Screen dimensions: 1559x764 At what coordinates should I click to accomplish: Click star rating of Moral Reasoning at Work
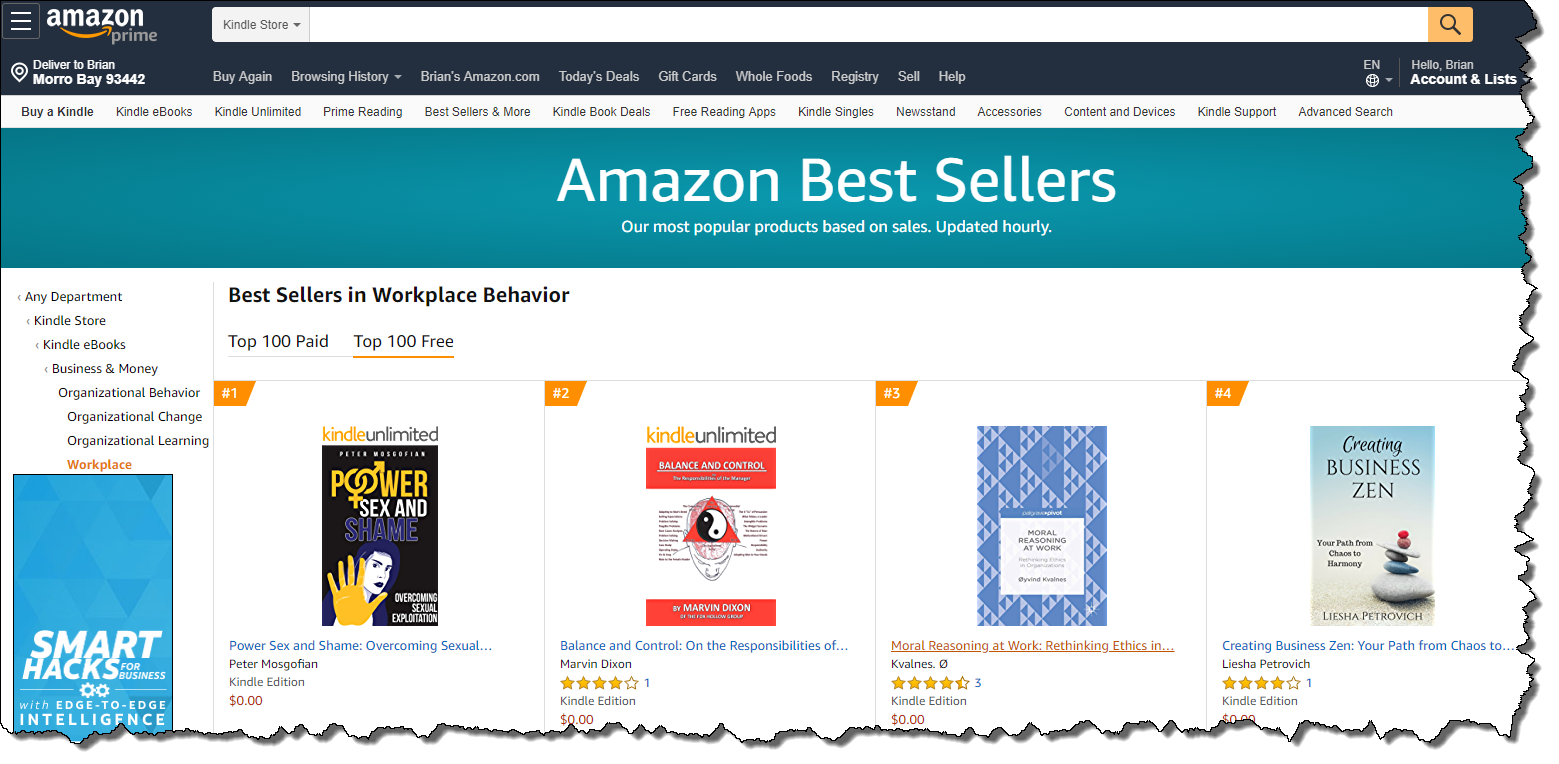tap(930, 683)
